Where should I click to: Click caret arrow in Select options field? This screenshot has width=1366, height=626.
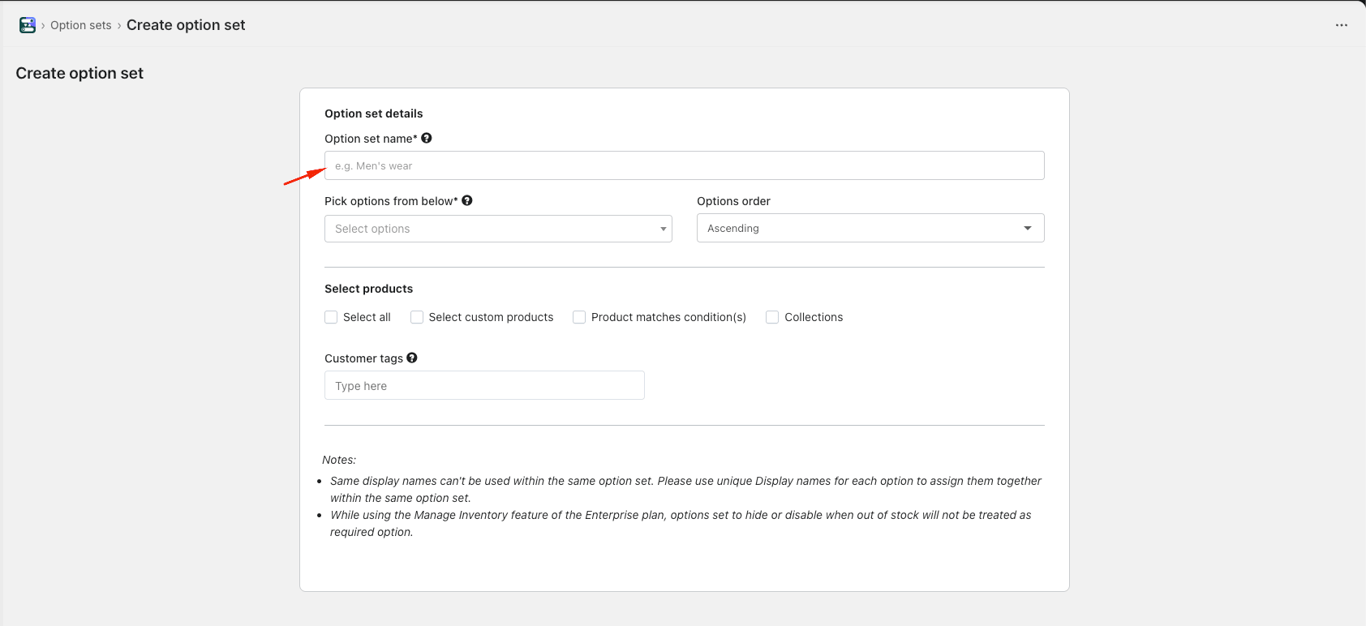pos(662,229)
